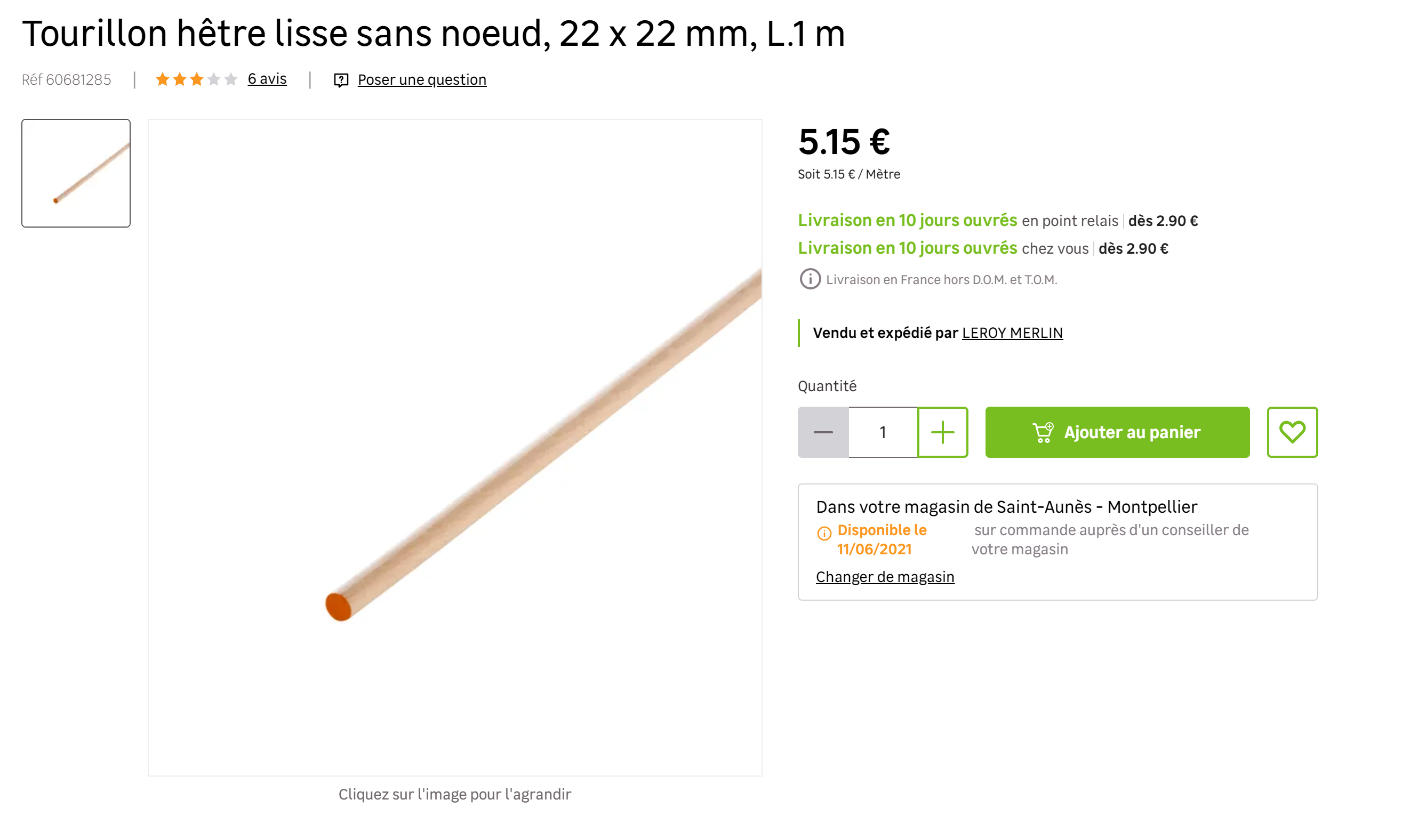Click the orange star rating
This screenshot has height=840, width=1410.
[x=196, y=79]
